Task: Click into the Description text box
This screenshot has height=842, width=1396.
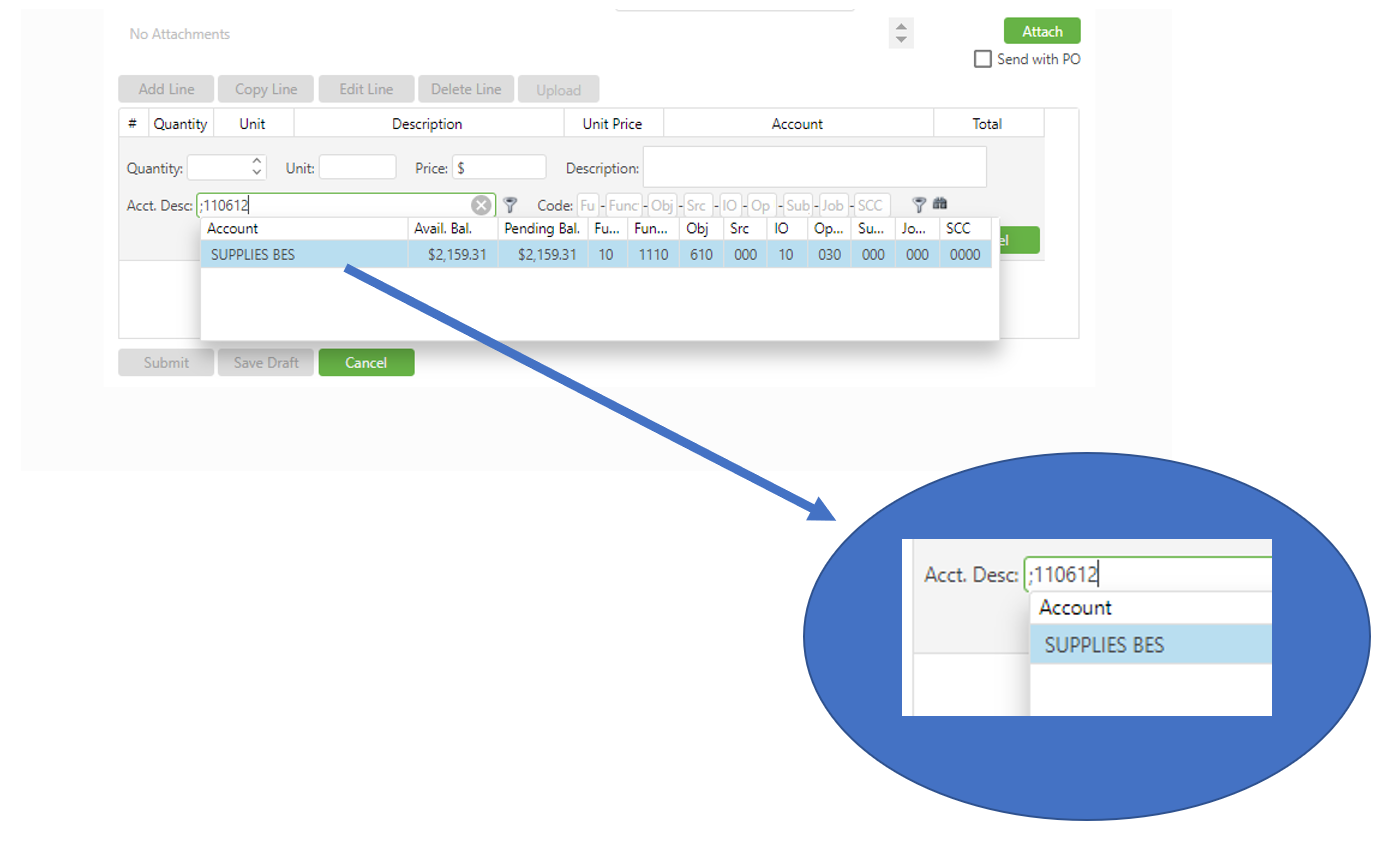Action: [814, 167]
